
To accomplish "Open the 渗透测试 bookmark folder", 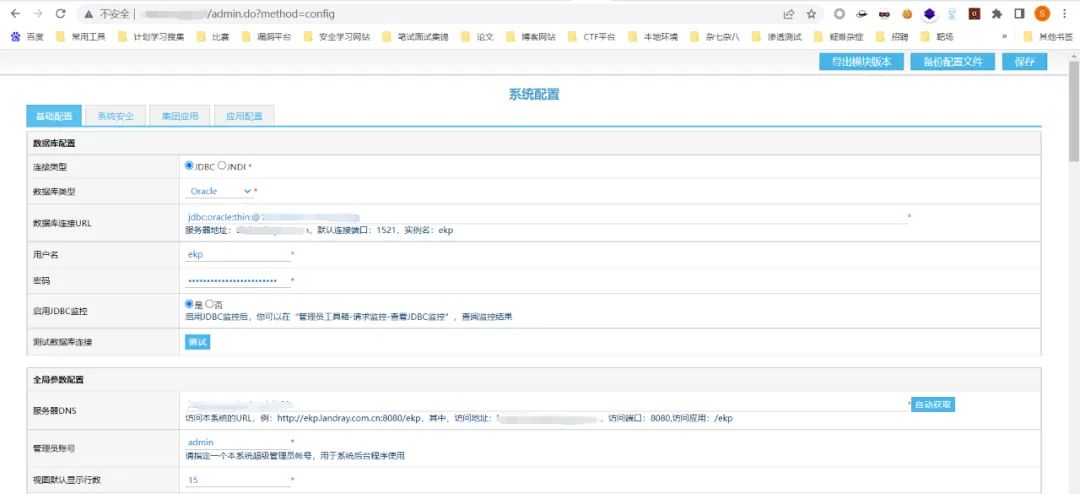I will (777, 37).
